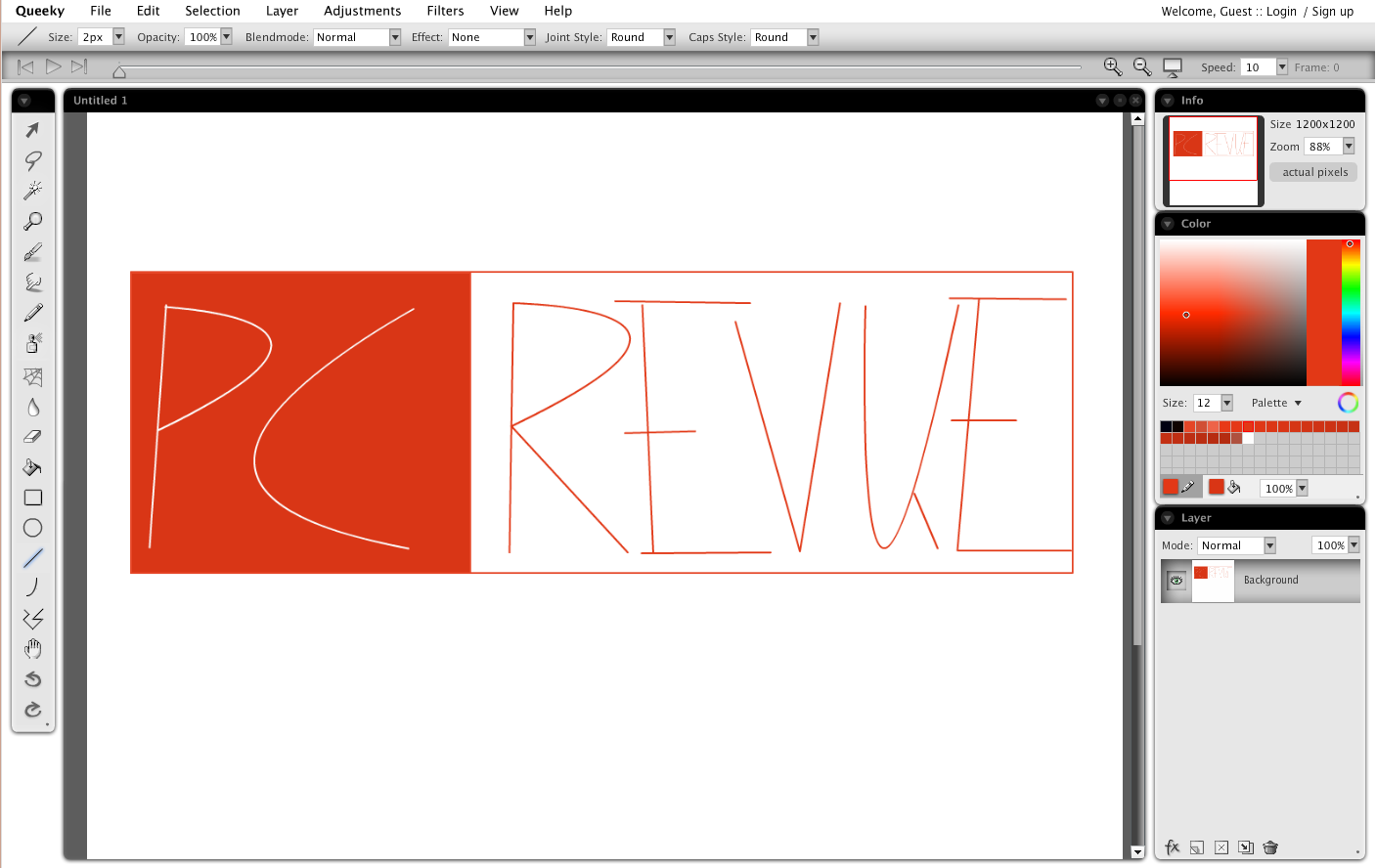The width and height of the screenshot is (1376, 868).
Task: Choose the Paint Bucket fill tool
Action: [x=32, y=467]
